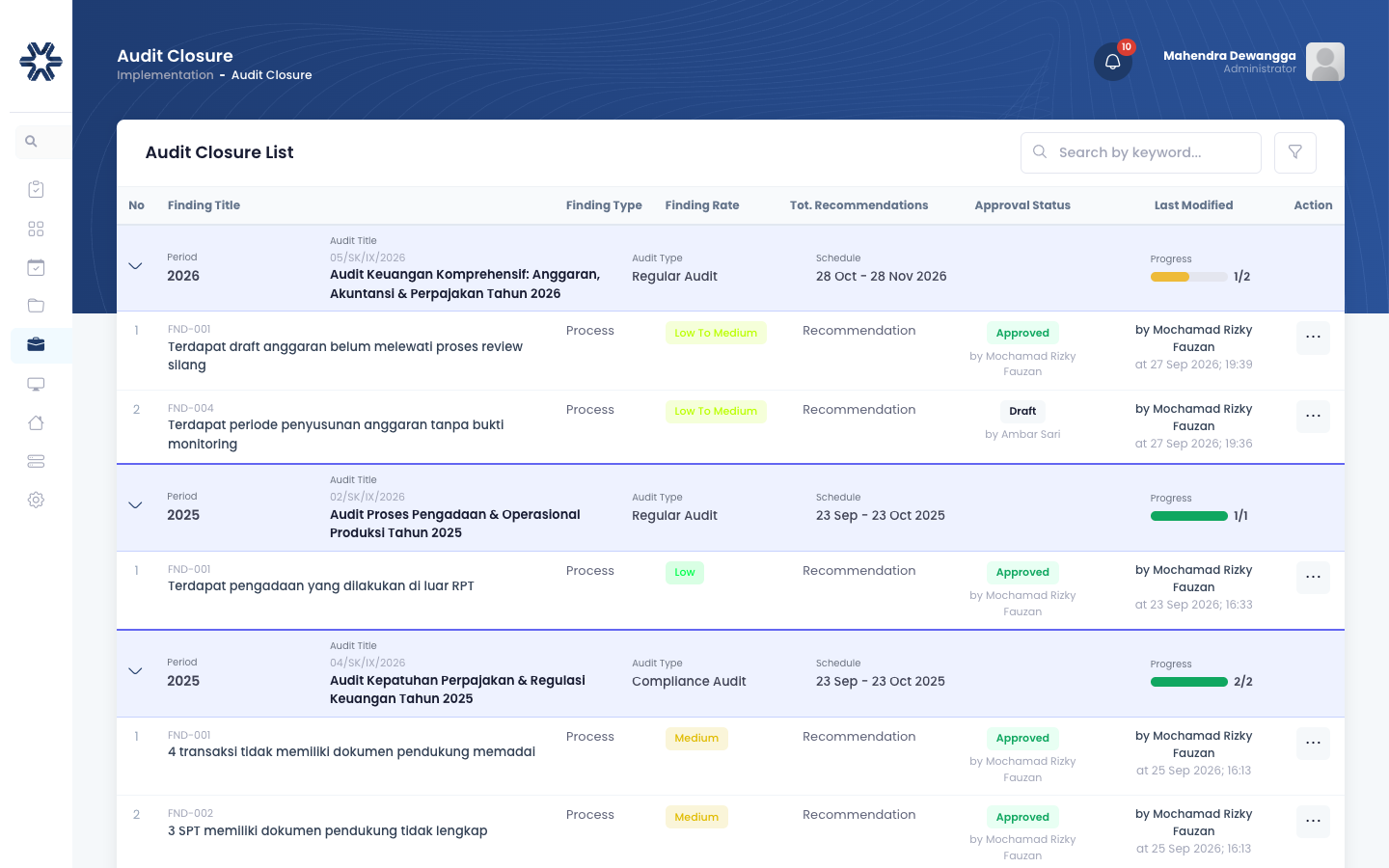Click the Draft status badge
1389x868 pixels.
click(x=1022, y=412)
